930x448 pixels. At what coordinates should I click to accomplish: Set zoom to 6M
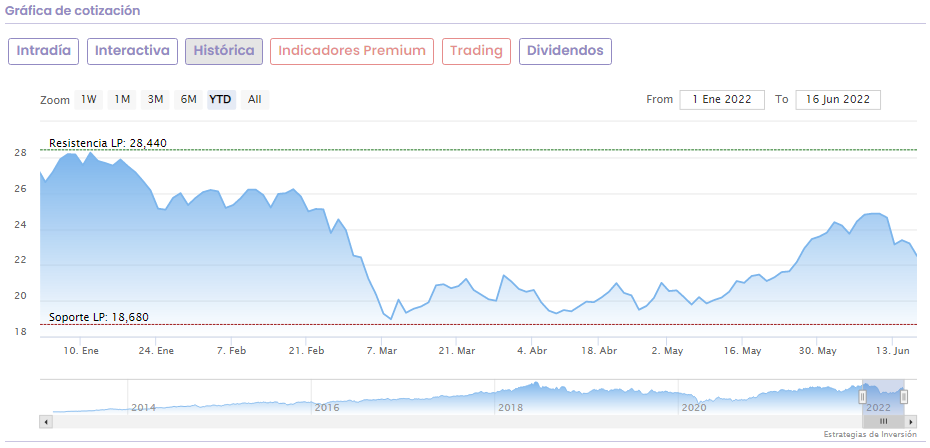[x=189, y=100]
